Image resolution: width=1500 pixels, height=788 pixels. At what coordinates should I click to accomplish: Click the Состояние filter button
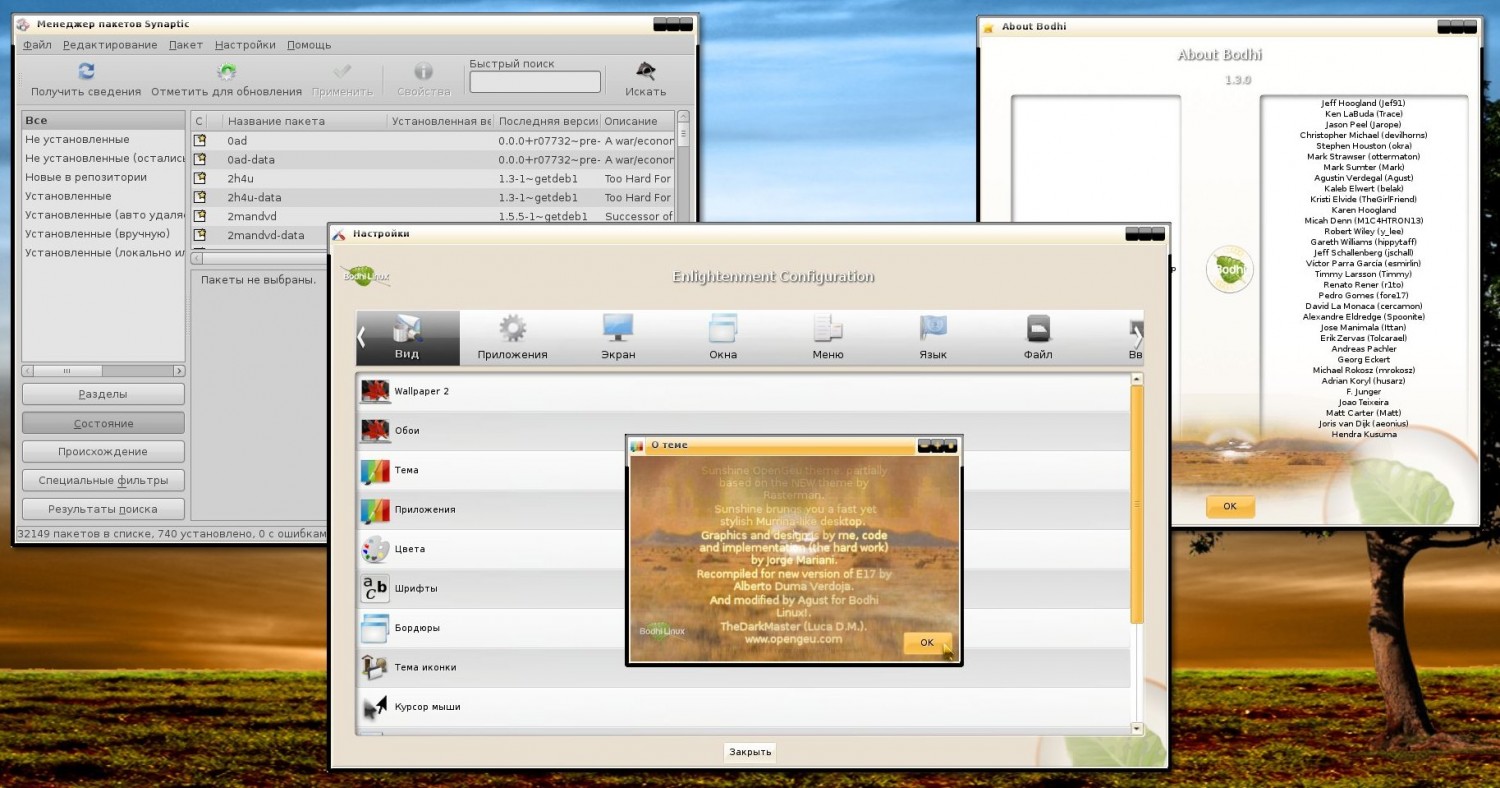tap(103, 423)
